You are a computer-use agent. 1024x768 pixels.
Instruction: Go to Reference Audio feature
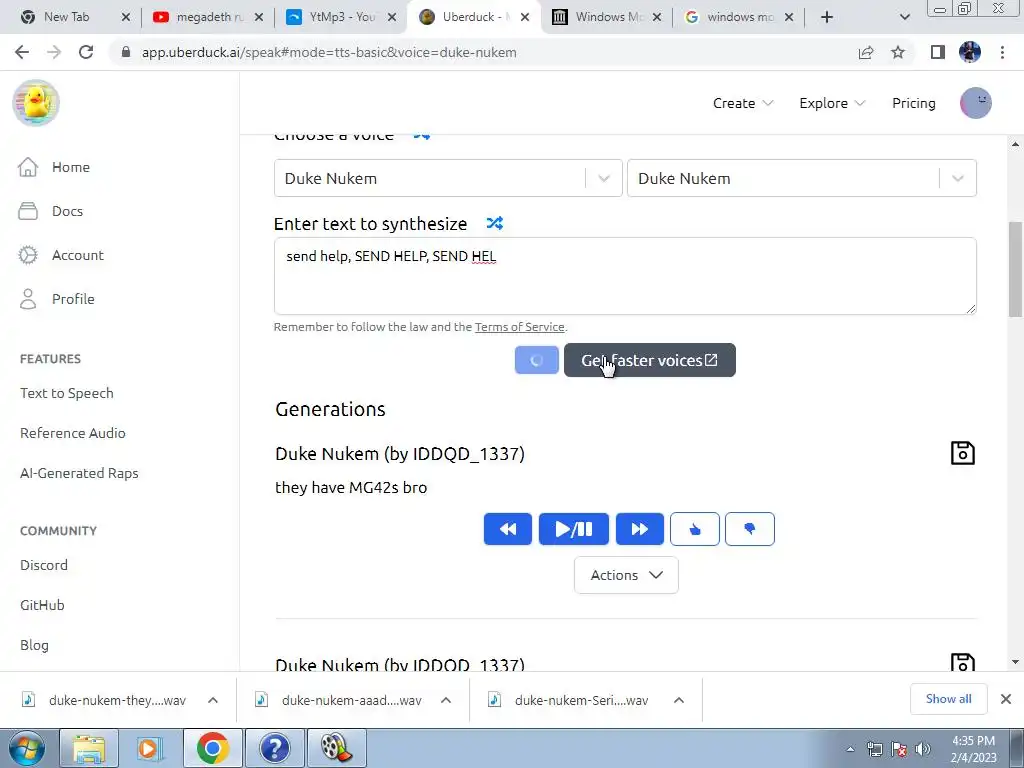pyautogui.click(x=72, y=433)
